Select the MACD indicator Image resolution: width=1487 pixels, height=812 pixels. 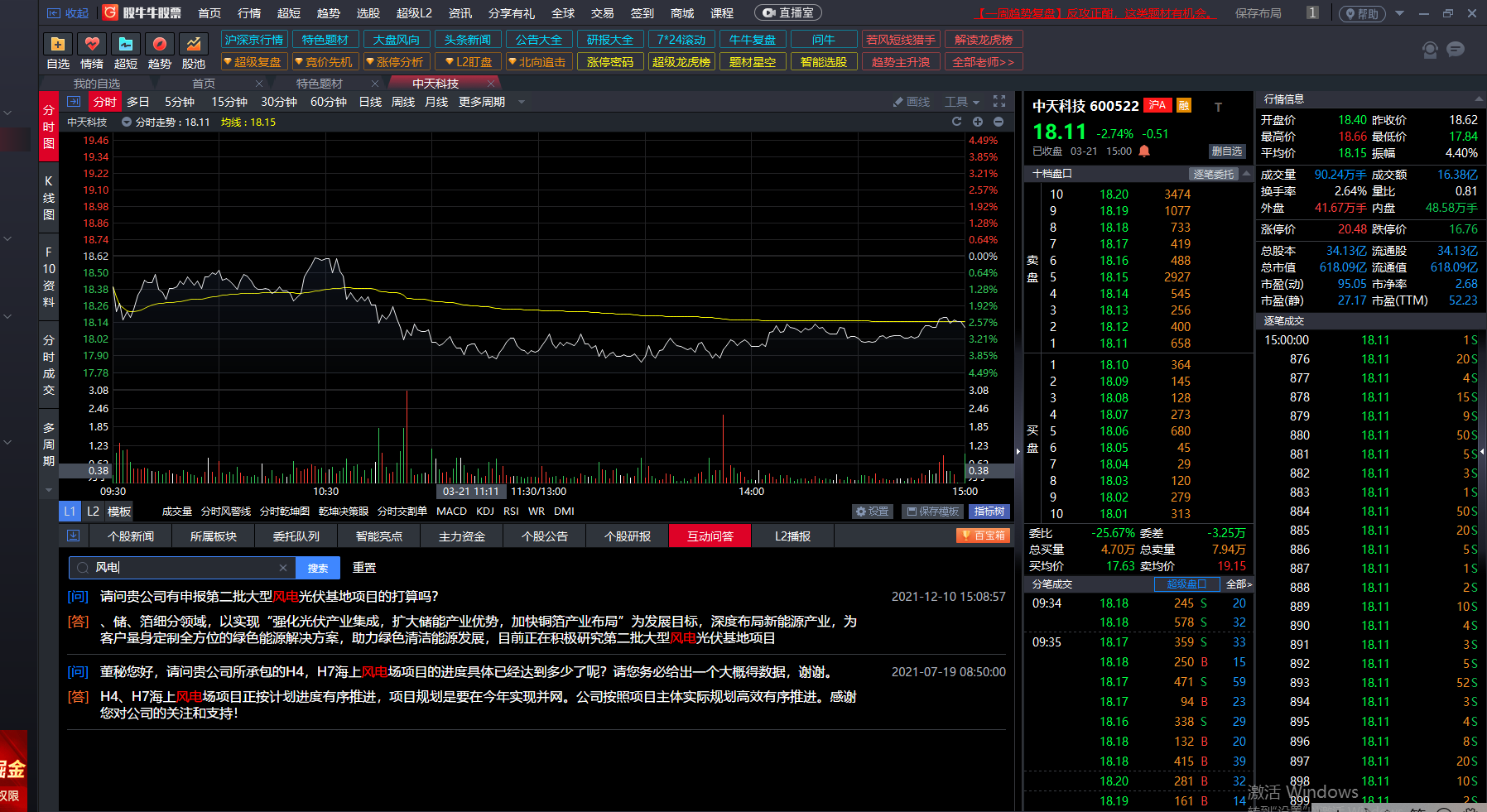(x=451, y=512)
